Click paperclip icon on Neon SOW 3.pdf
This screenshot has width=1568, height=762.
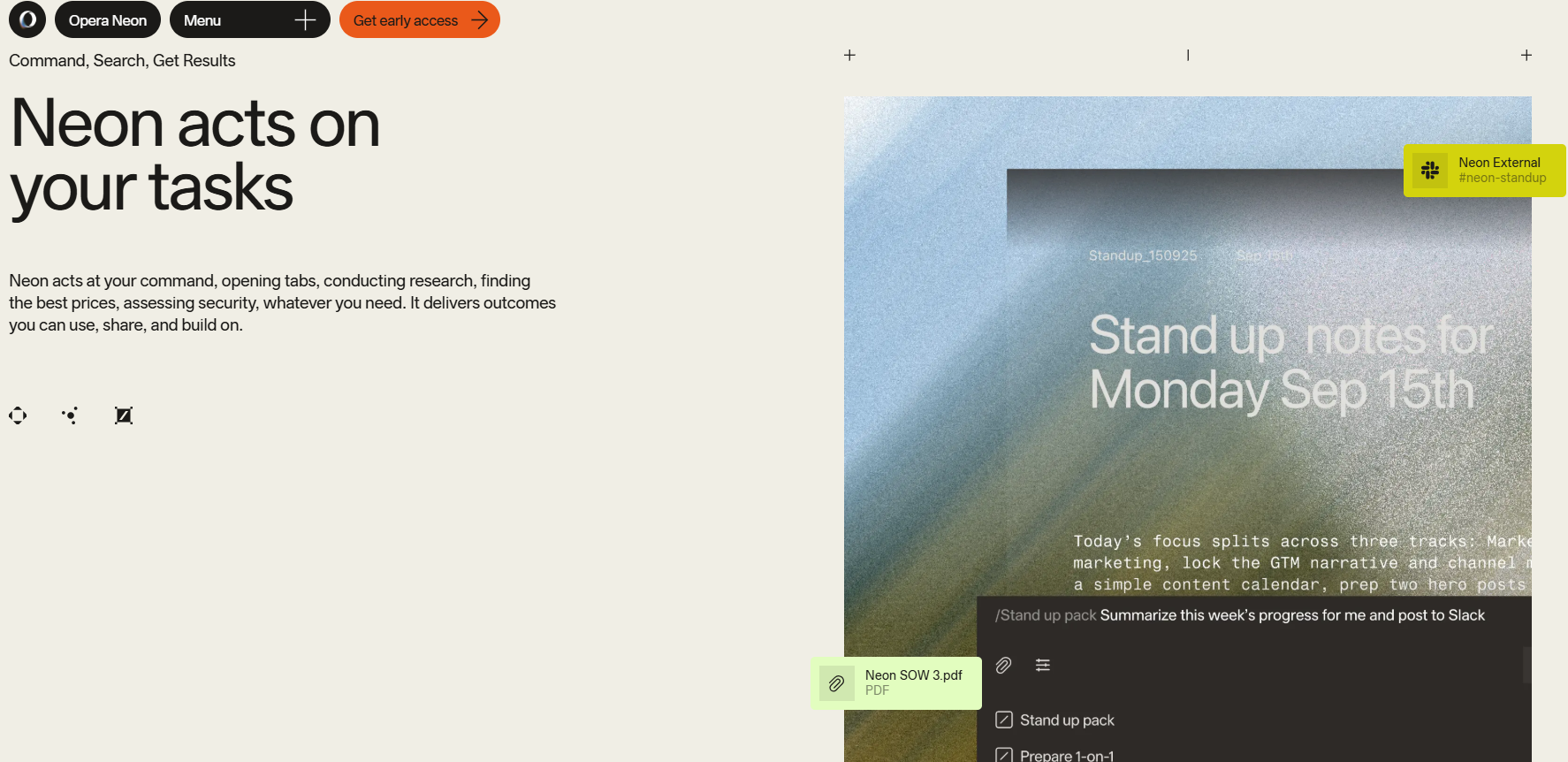tap(836, 683)
